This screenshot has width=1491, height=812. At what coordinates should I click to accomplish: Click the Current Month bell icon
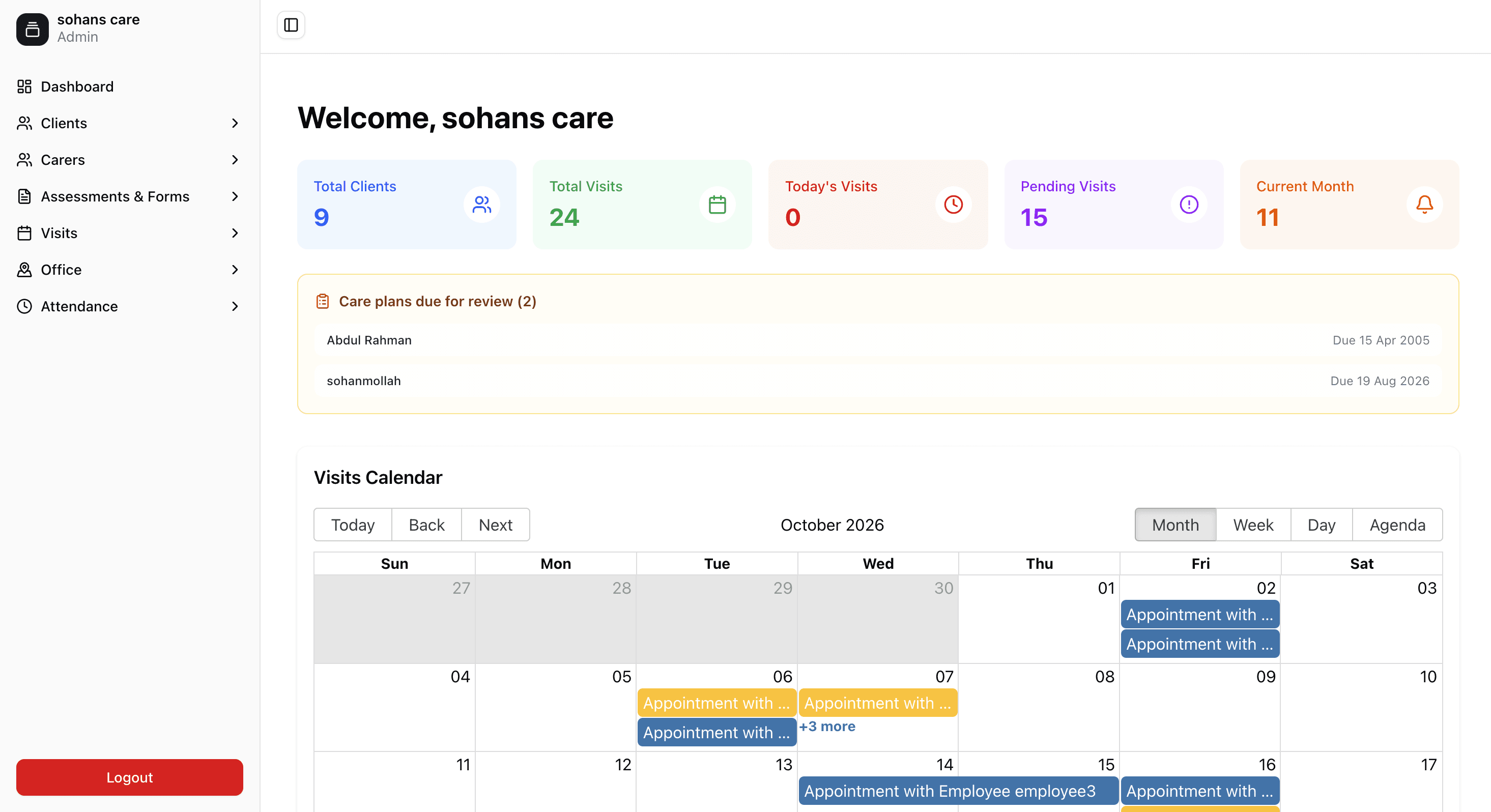point(1424,205)
